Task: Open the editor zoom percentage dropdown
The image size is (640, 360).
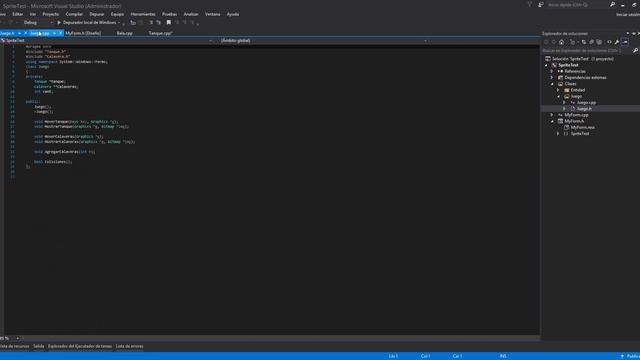Action: click(x=18, y=338)
